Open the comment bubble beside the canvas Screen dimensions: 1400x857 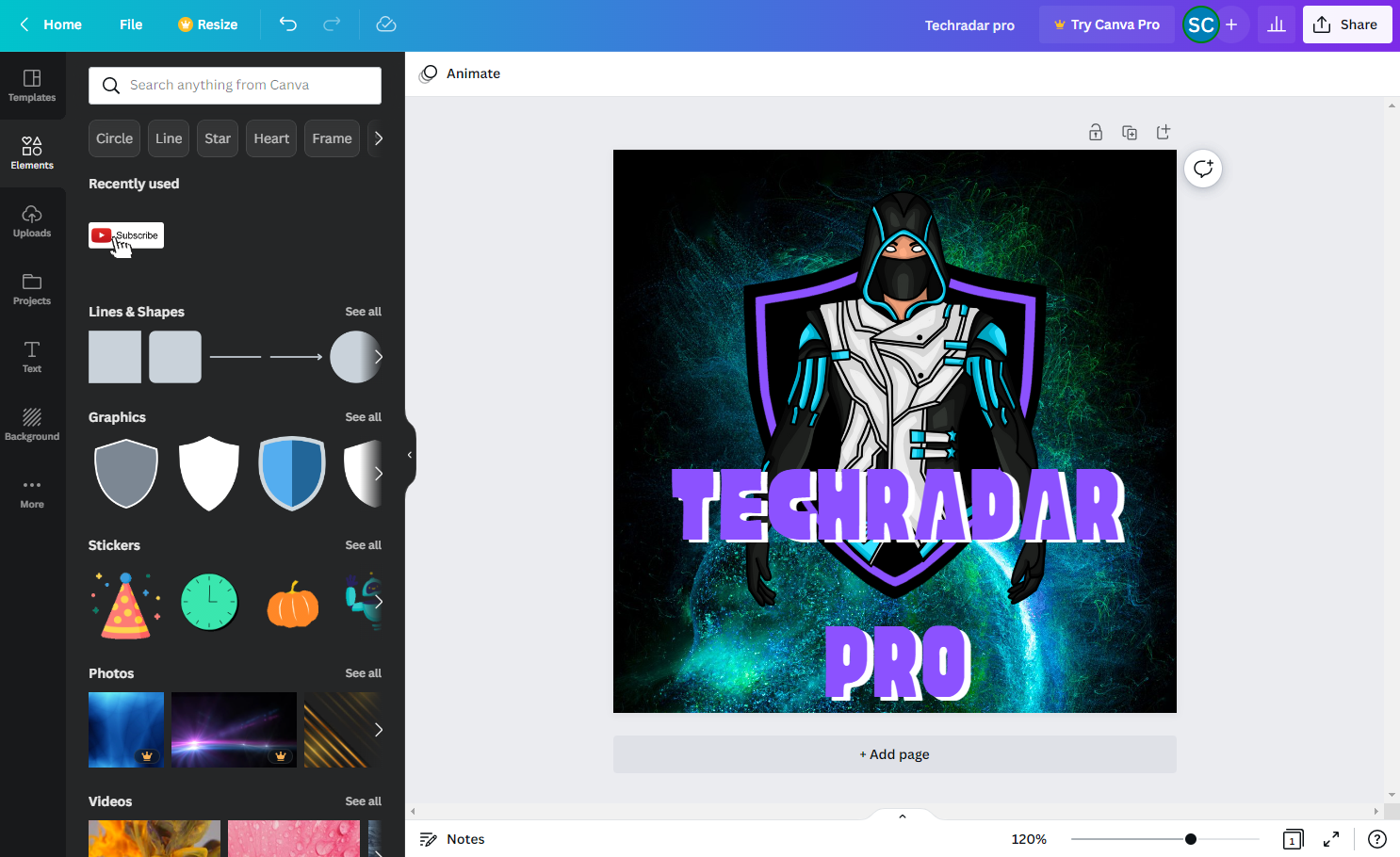pyautogui.click(x=1203, y=168)
